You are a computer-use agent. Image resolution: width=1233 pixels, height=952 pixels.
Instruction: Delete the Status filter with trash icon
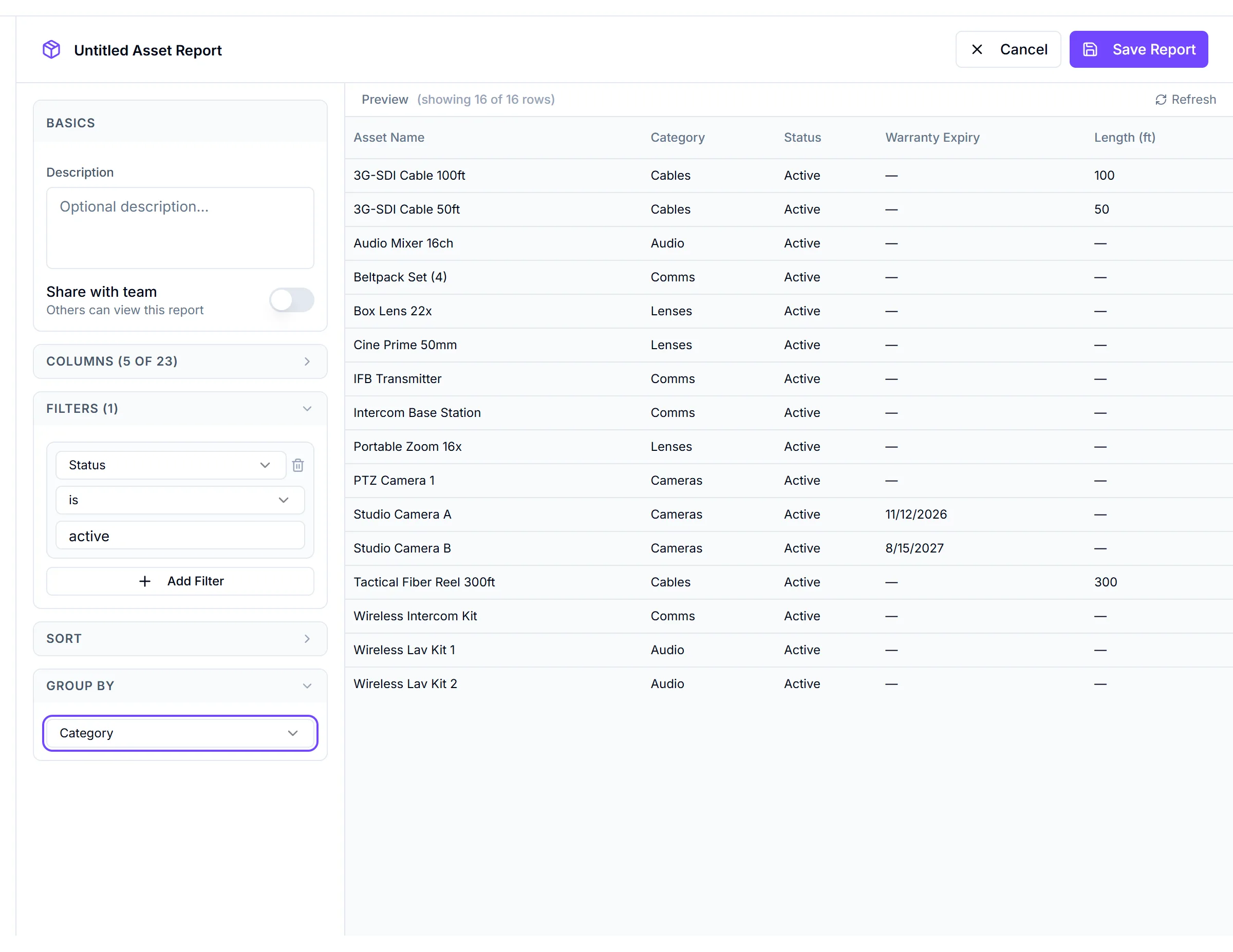coord(298,465)
